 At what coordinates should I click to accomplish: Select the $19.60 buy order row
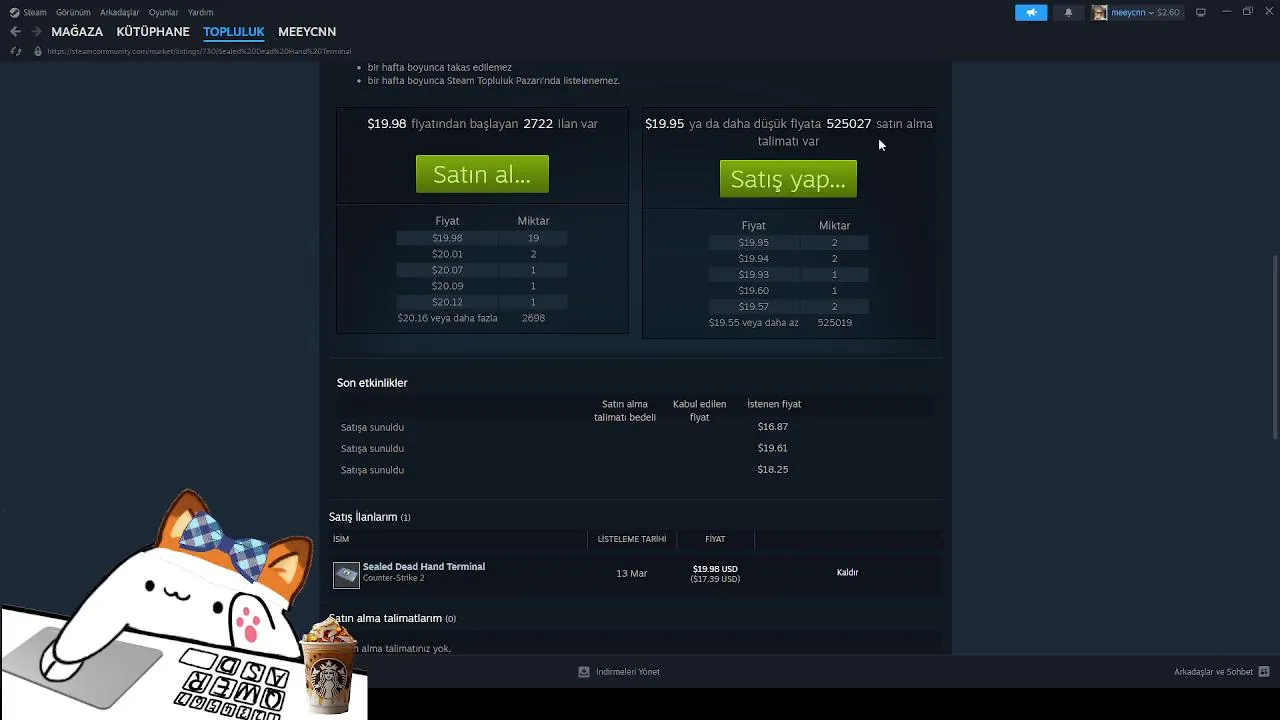789,291
